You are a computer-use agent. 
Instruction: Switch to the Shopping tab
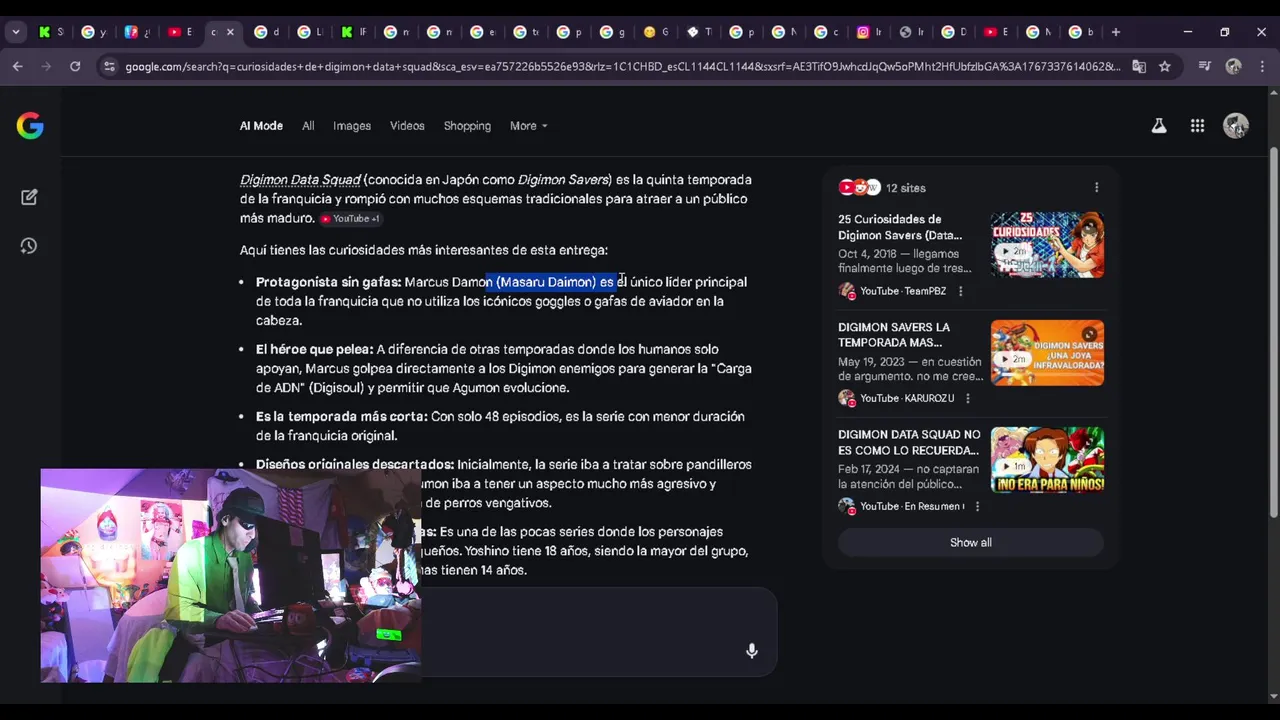(467, 126)
